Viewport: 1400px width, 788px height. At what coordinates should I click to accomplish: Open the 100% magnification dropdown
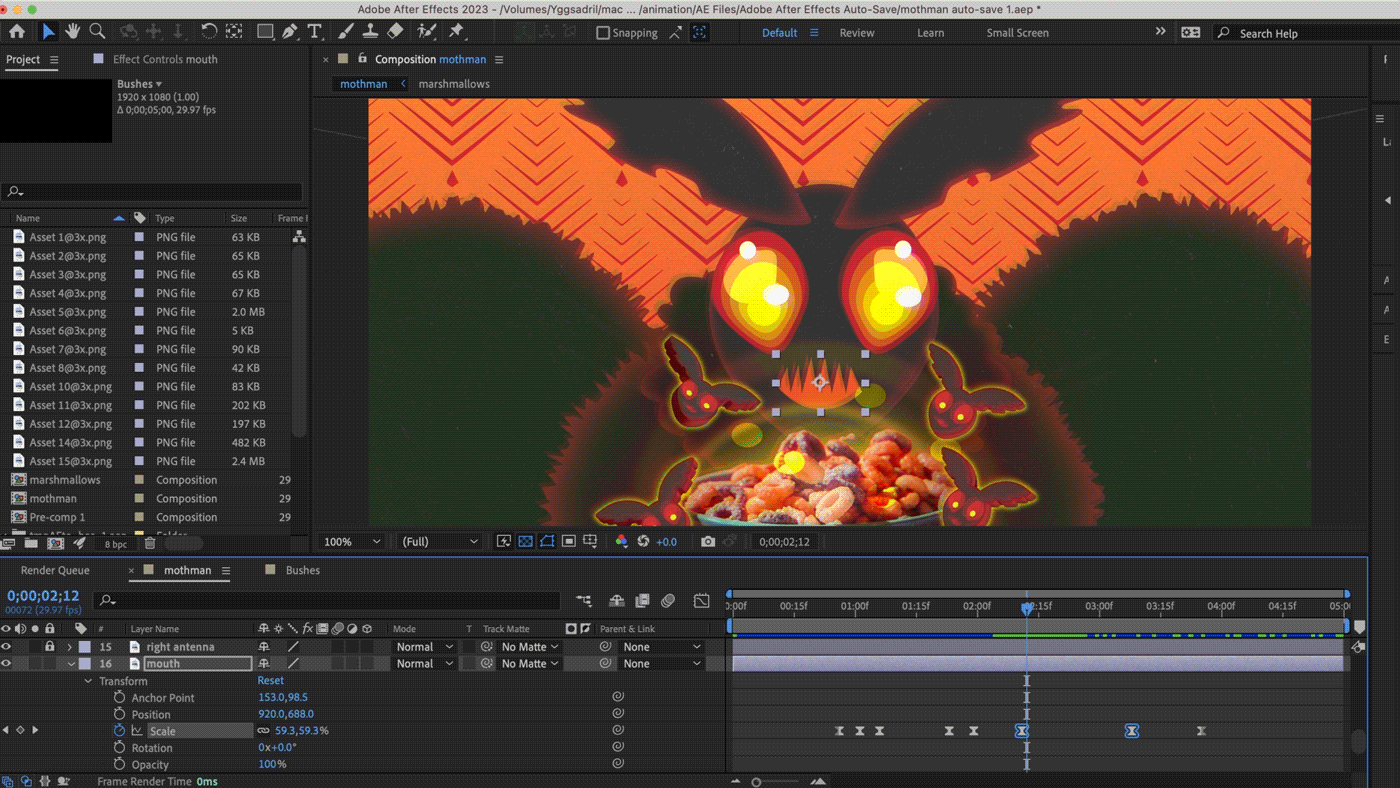pyautogui.click(x=352, y=541)
